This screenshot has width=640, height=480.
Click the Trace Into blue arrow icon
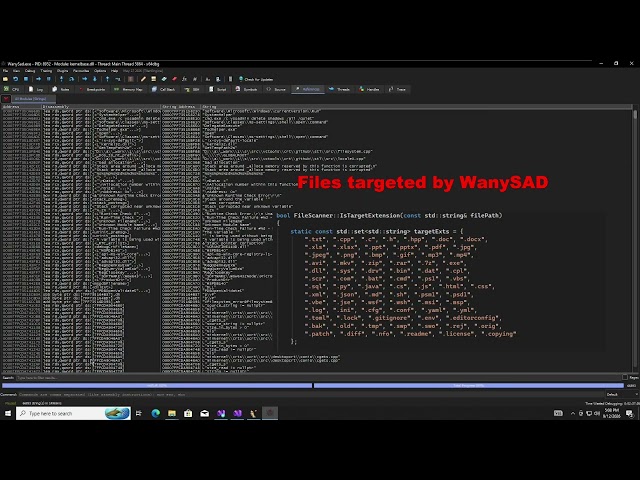click(84, 79)
